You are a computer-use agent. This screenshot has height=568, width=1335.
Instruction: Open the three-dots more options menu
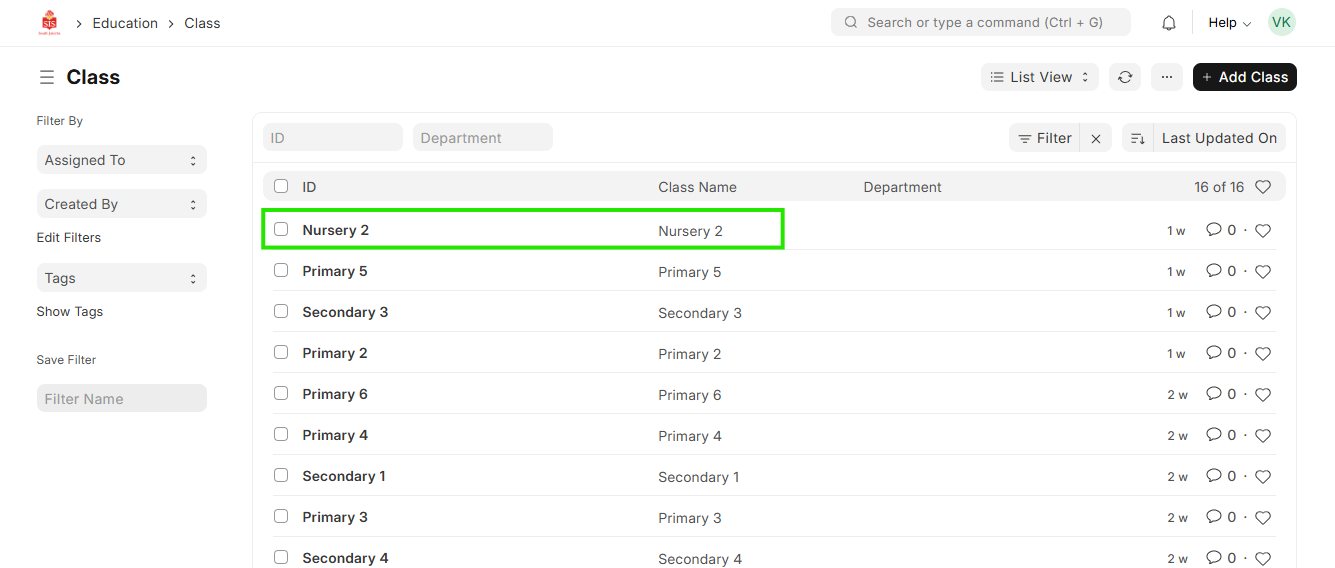1167,77
